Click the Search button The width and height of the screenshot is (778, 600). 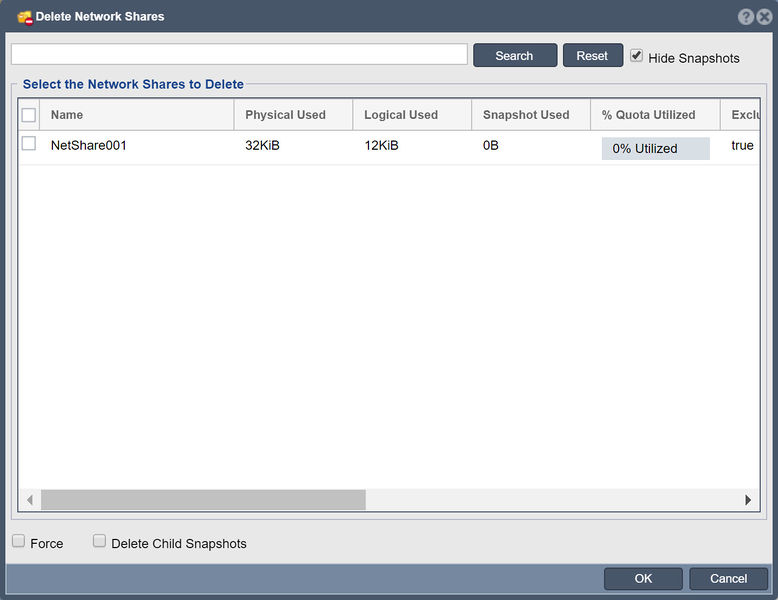[x=515, y=55]
